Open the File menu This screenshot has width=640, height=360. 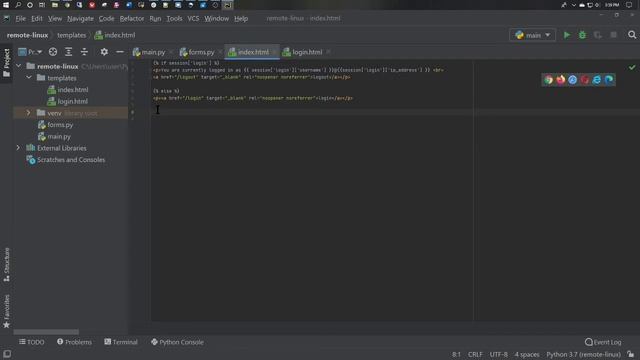pos(20,18)
